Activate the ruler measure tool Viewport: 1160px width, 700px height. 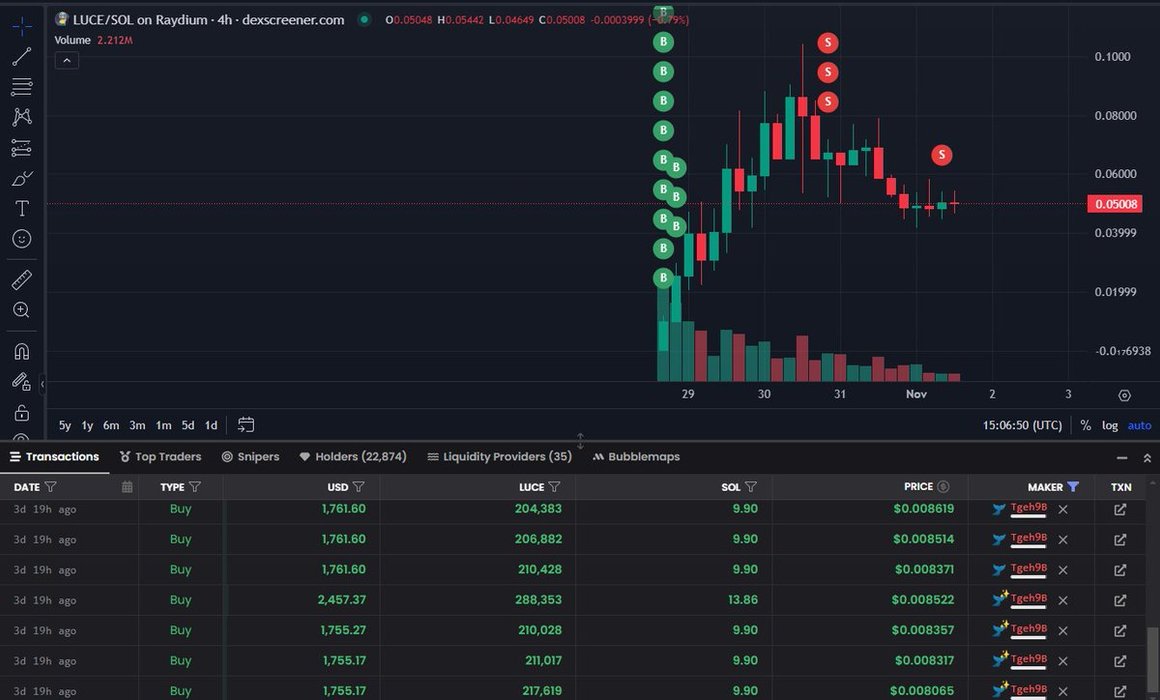[x=21, y=279]
